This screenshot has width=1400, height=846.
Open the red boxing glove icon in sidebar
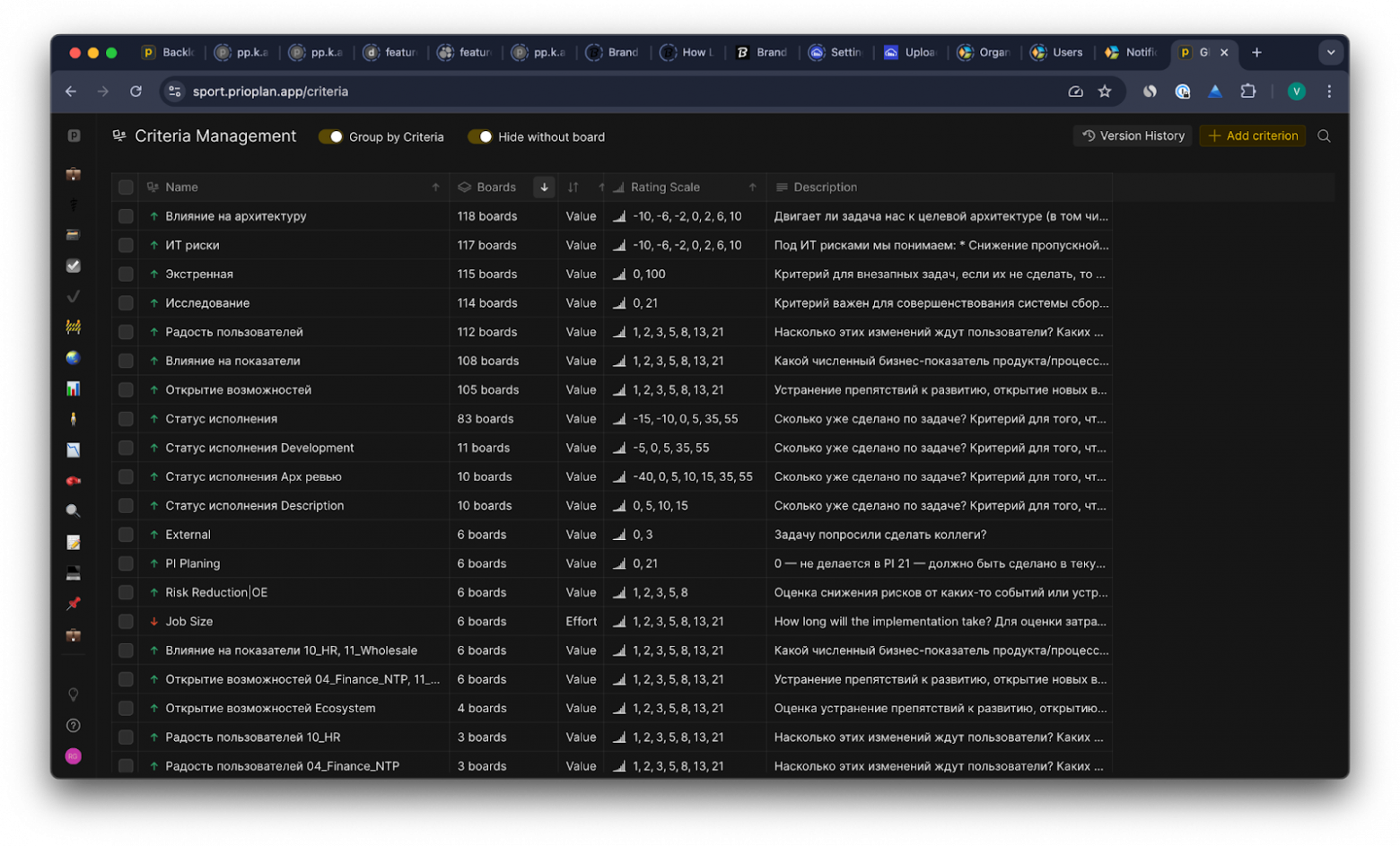point(74,481)
